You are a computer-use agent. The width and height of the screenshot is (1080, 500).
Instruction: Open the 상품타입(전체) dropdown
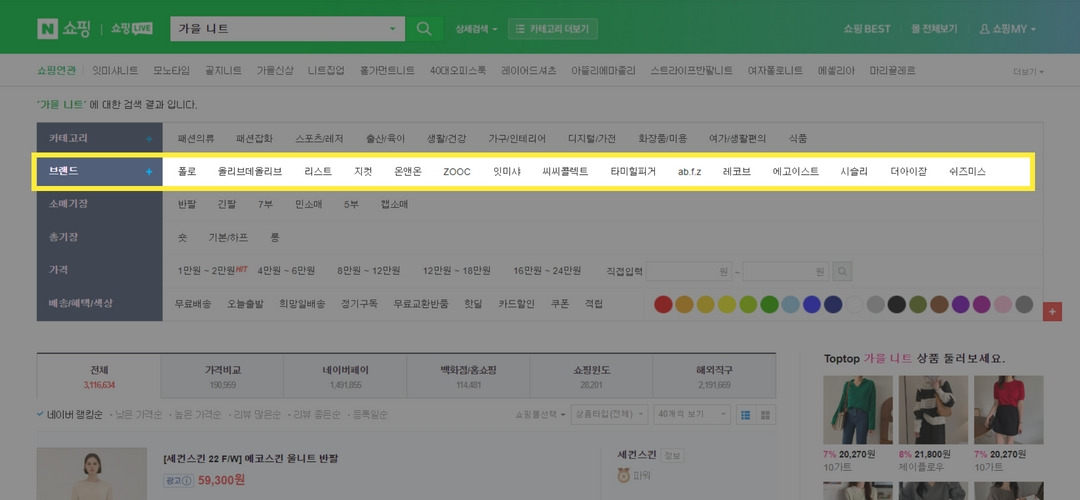[610, 415]
